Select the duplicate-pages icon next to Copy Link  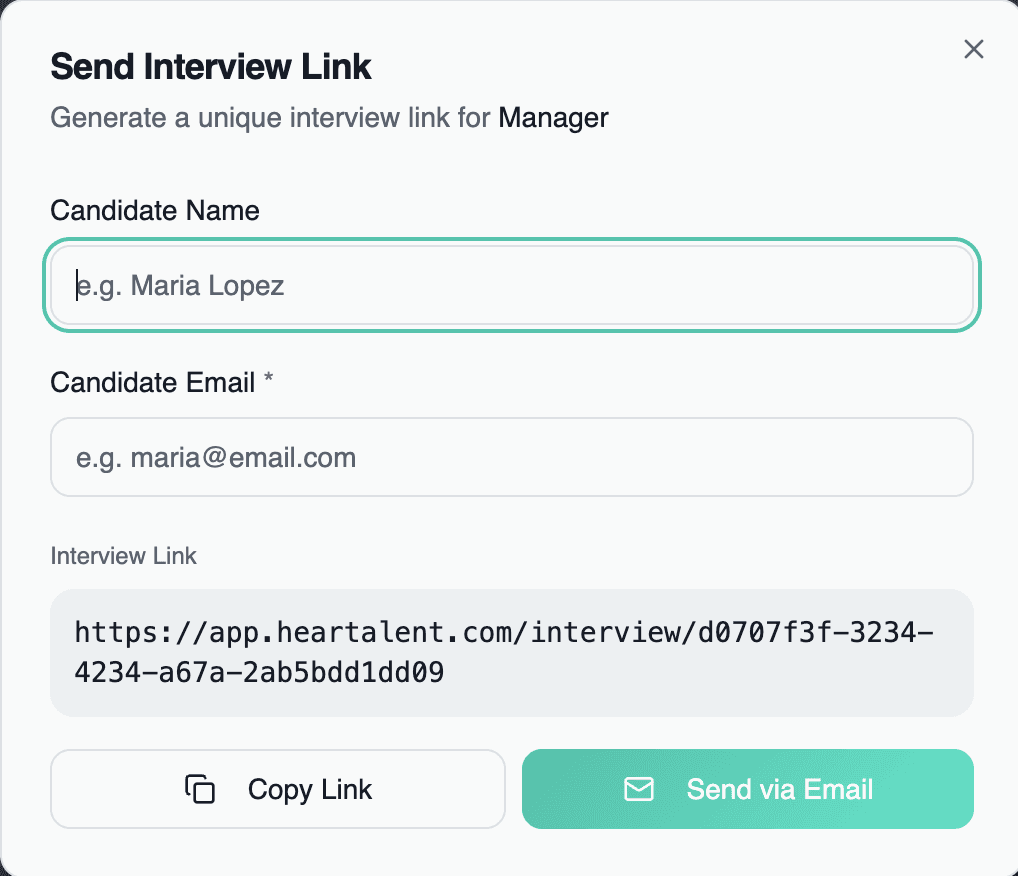tap(201, 789)
